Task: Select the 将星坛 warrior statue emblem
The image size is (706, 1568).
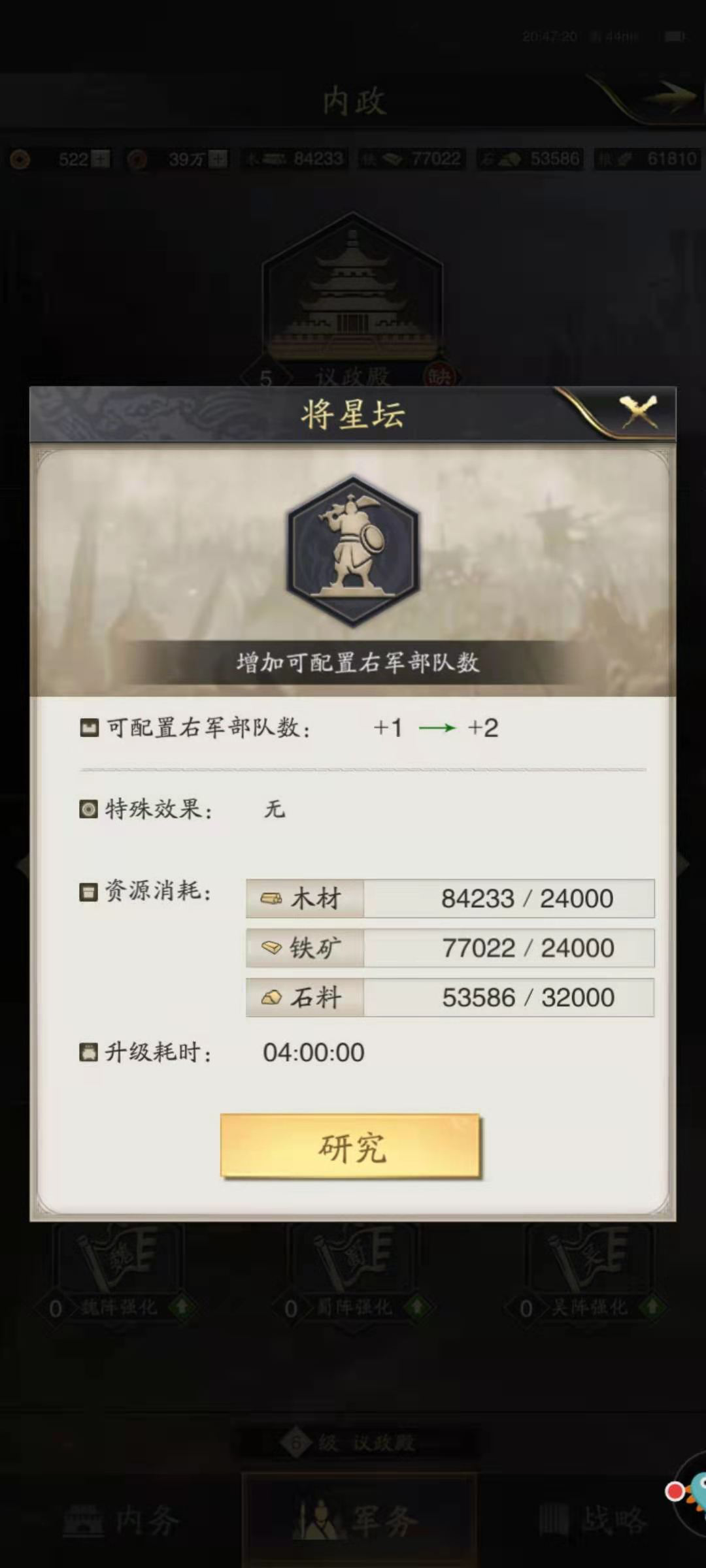Action: pyautogui.click(x=353, y=551)
